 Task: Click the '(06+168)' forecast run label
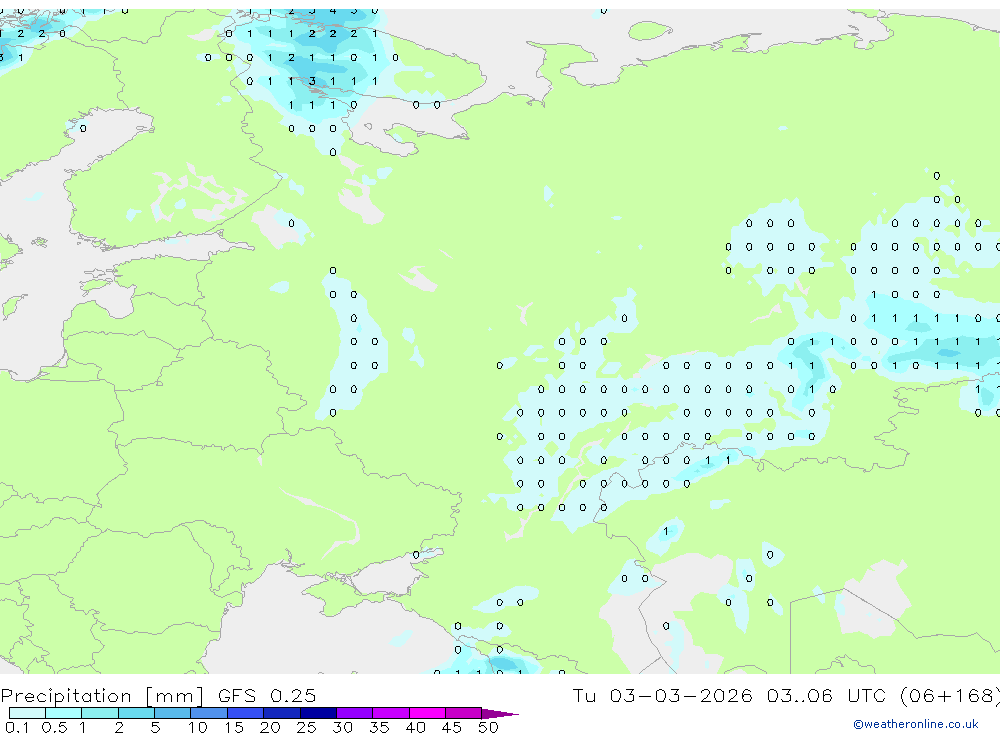click(x=950, y=695)
